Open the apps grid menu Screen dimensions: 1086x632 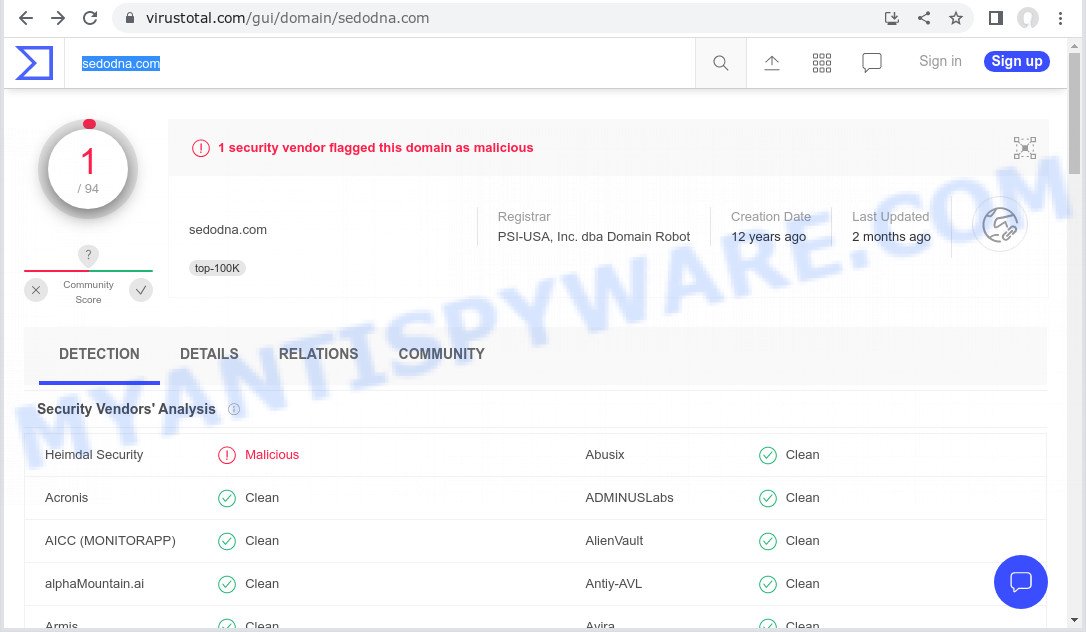click(821, 63)
